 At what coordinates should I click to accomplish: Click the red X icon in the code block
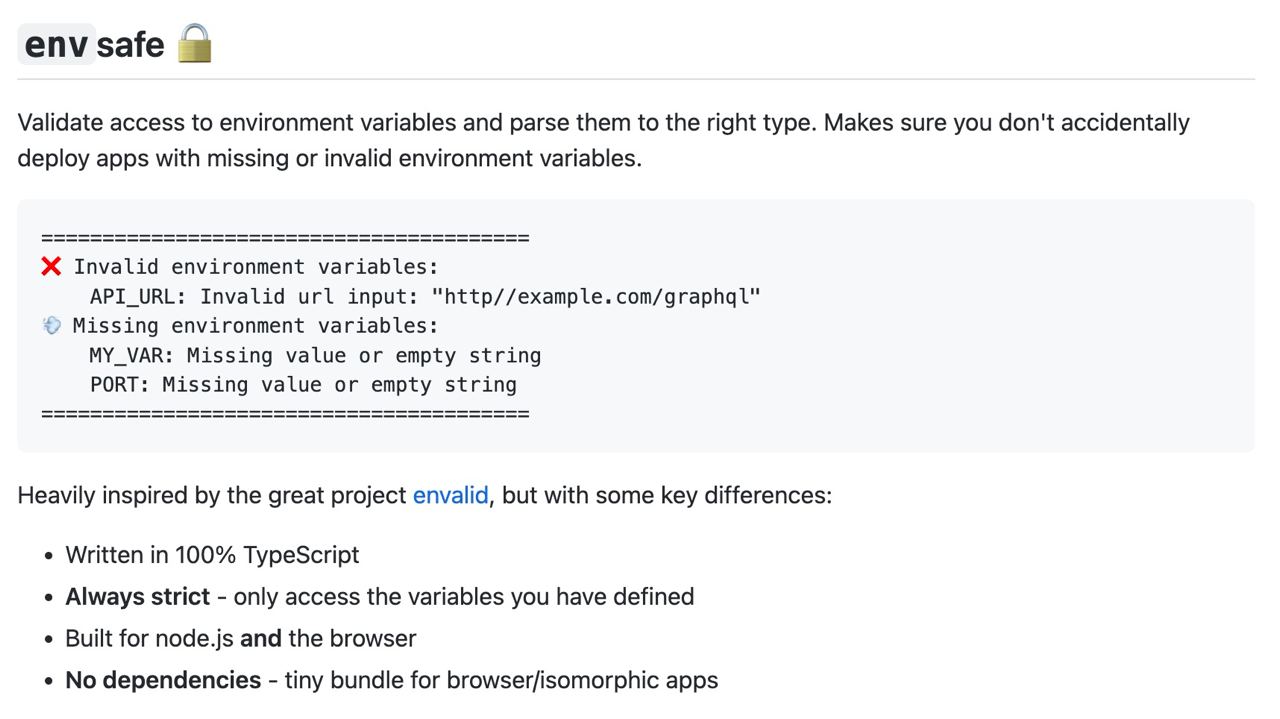(51, 267)
